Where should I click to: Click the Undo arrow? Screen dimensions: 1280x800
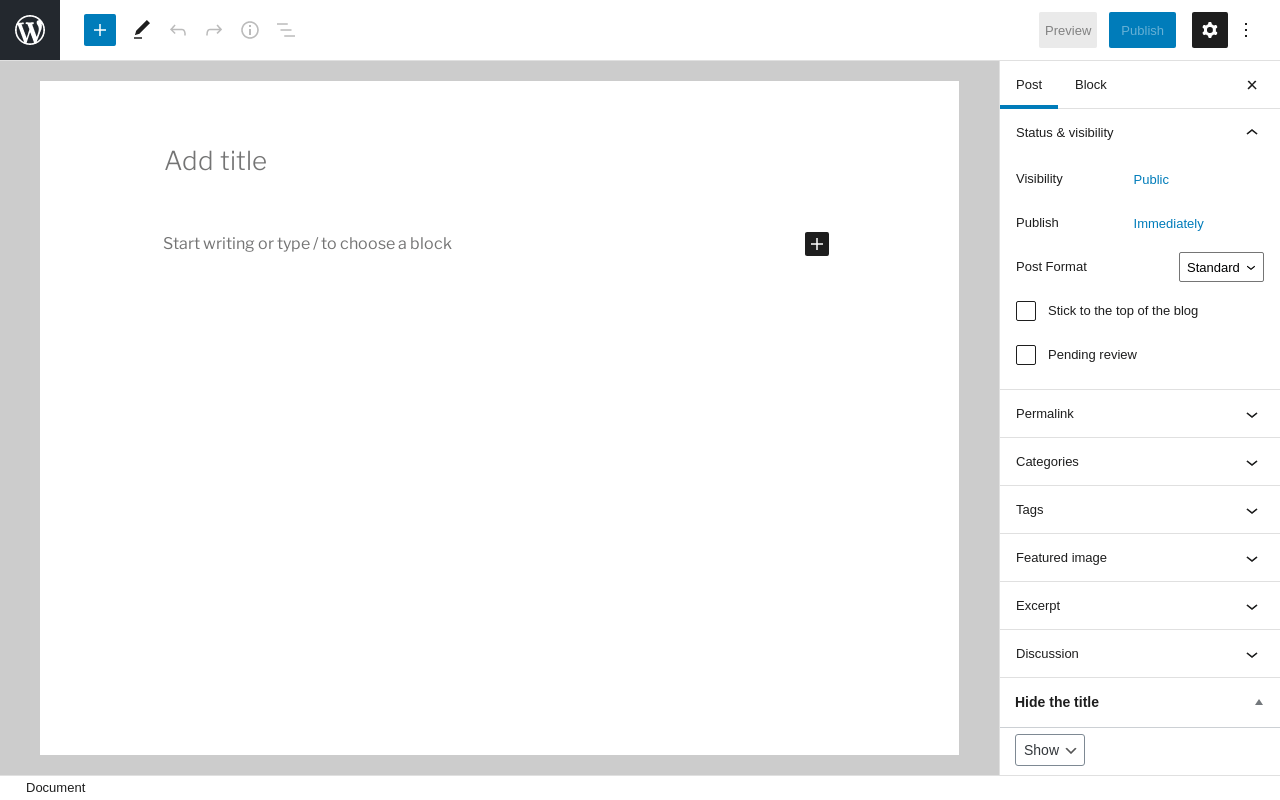pos(178,30)
